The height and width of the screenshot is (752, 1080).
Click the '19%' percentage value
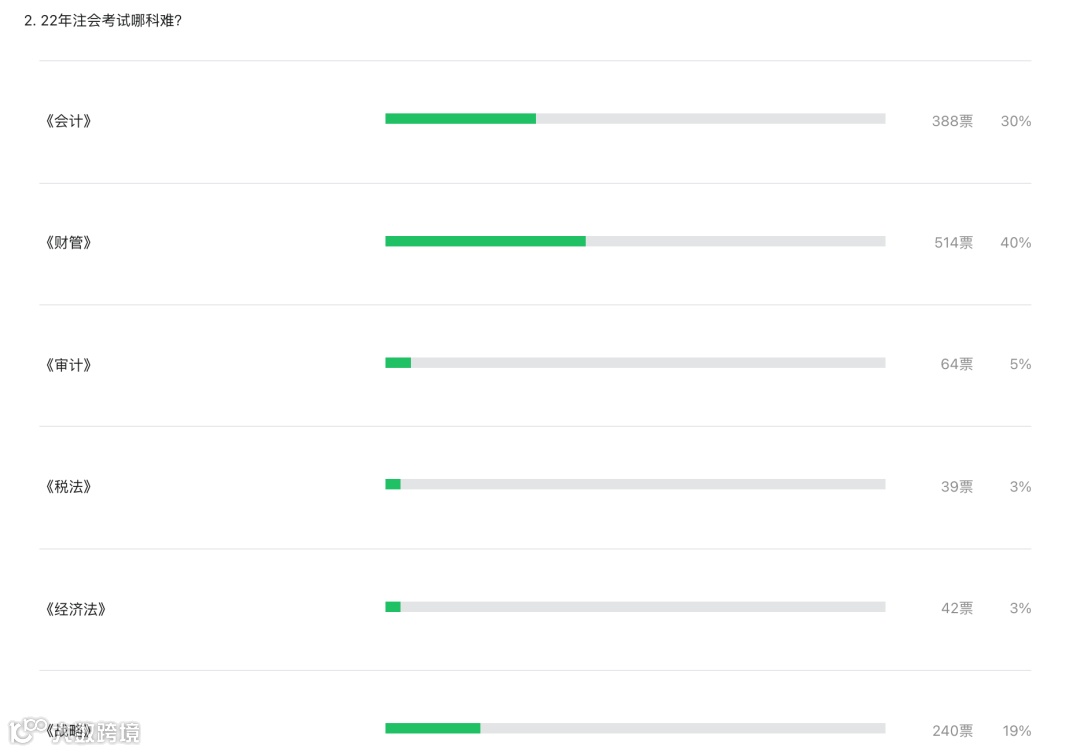(x=1016, y=731)
